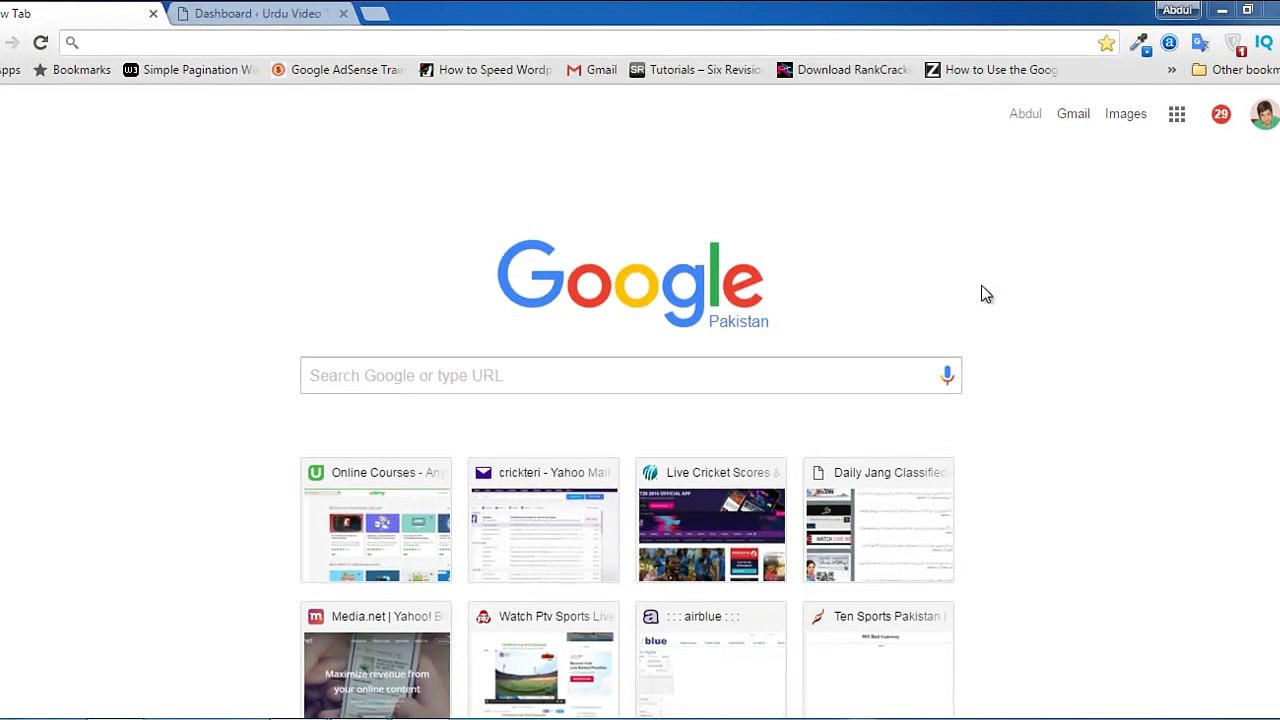Open a new tab with the tab button
This screenshot has width=1280, height=720.
tap(375, 14)
